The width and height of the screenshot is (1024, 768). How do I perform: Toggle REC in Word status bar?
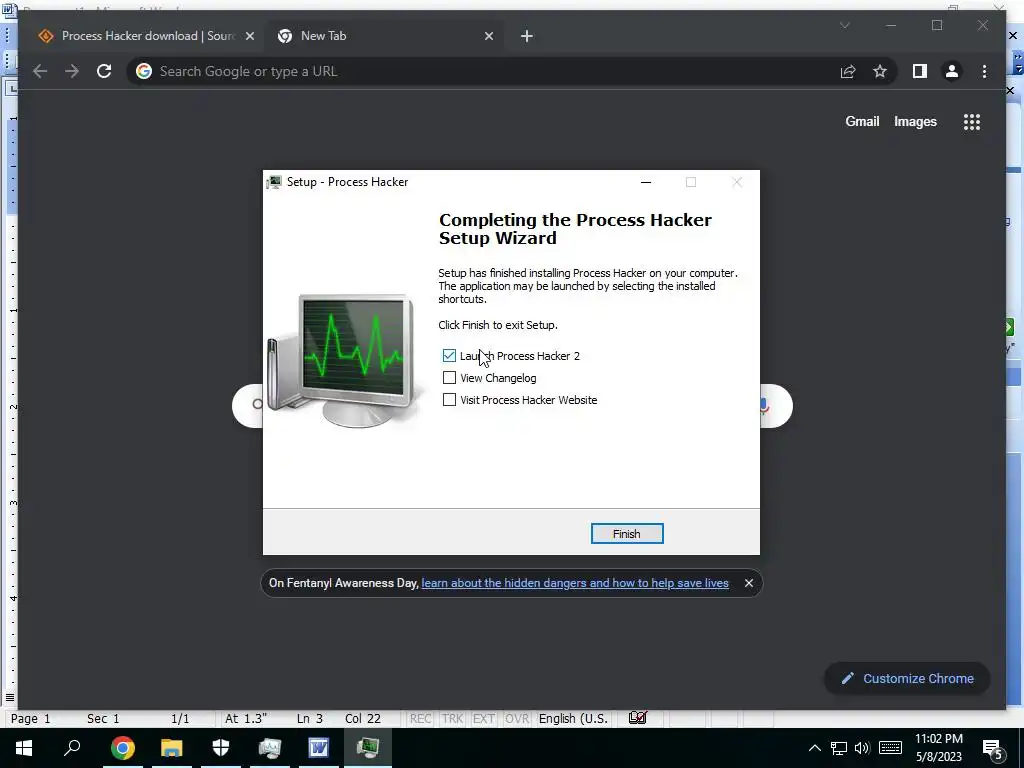click(421, 718)
